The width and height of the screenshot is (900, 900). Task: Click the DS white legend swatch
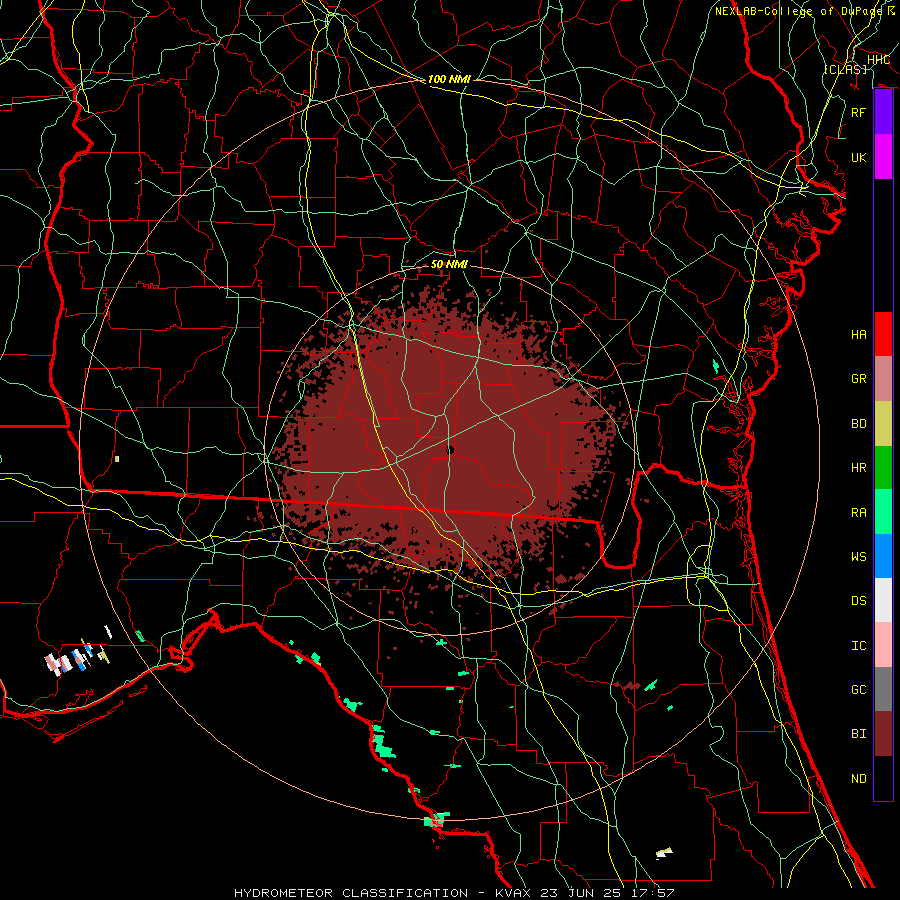pyautogui.click(x=883, y=600)
